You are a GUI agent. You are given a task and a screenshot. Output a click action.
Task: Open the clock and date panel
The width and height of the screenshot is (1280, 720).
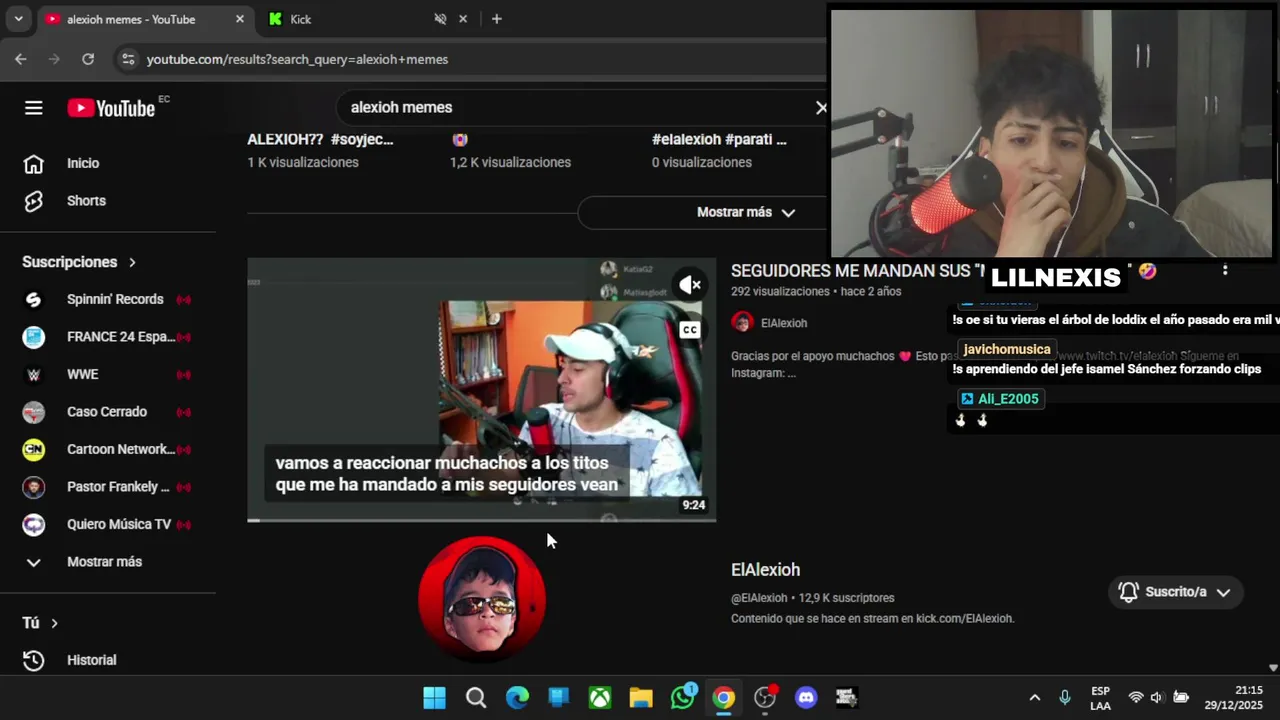click(1234, 698)
